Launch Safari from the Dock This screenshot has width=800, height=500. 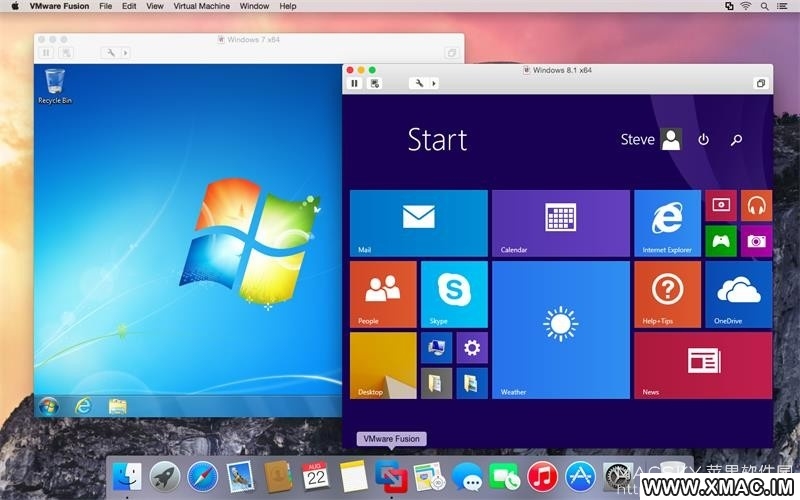click(202, 477)
